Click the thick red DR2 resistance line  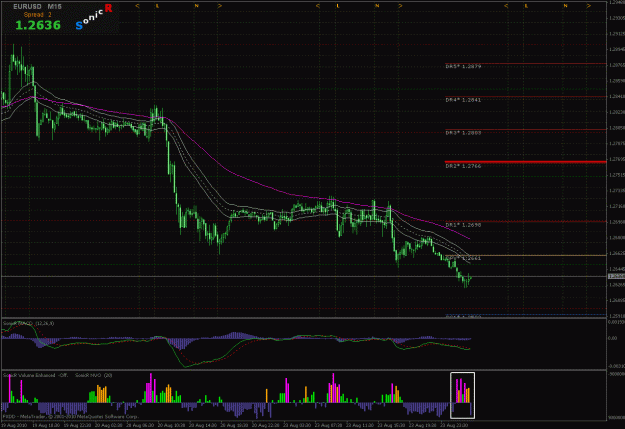(x=525, y=162)
